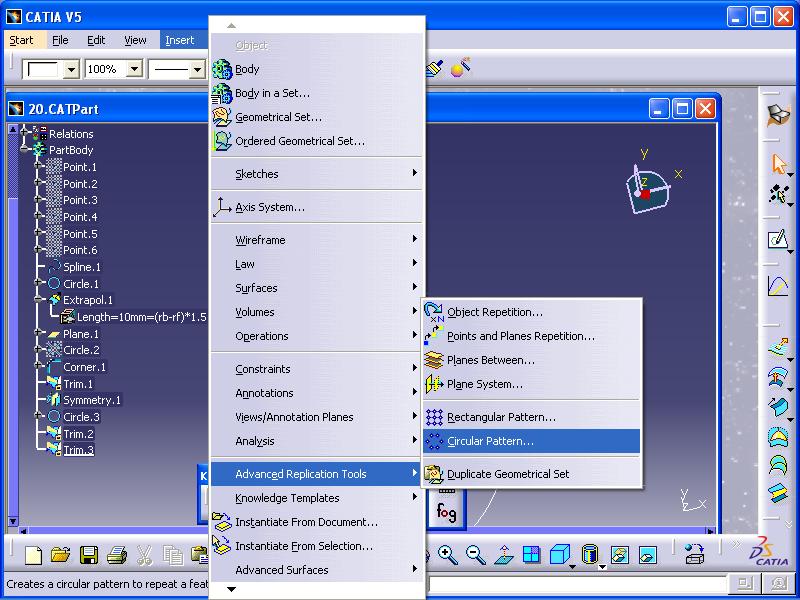This screenshot has height=600, width=800.
Task: Click Extrapol.1 in the tree
Action: coord(88,300)
